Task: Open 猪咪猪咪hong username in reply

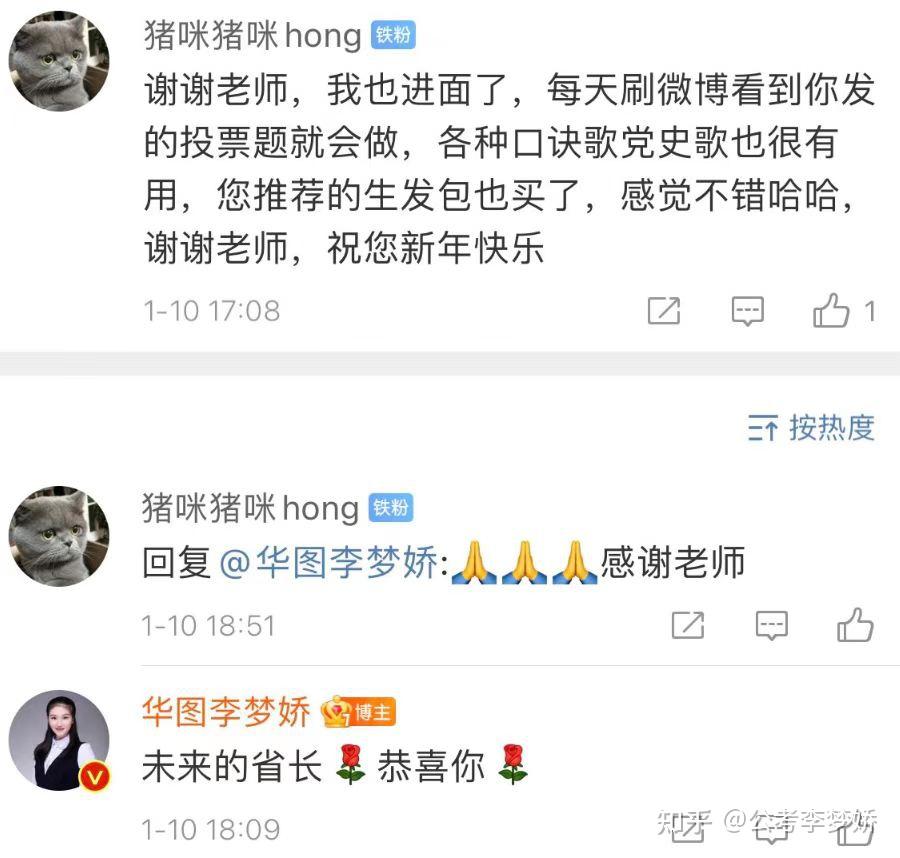Action: (250, 508)
